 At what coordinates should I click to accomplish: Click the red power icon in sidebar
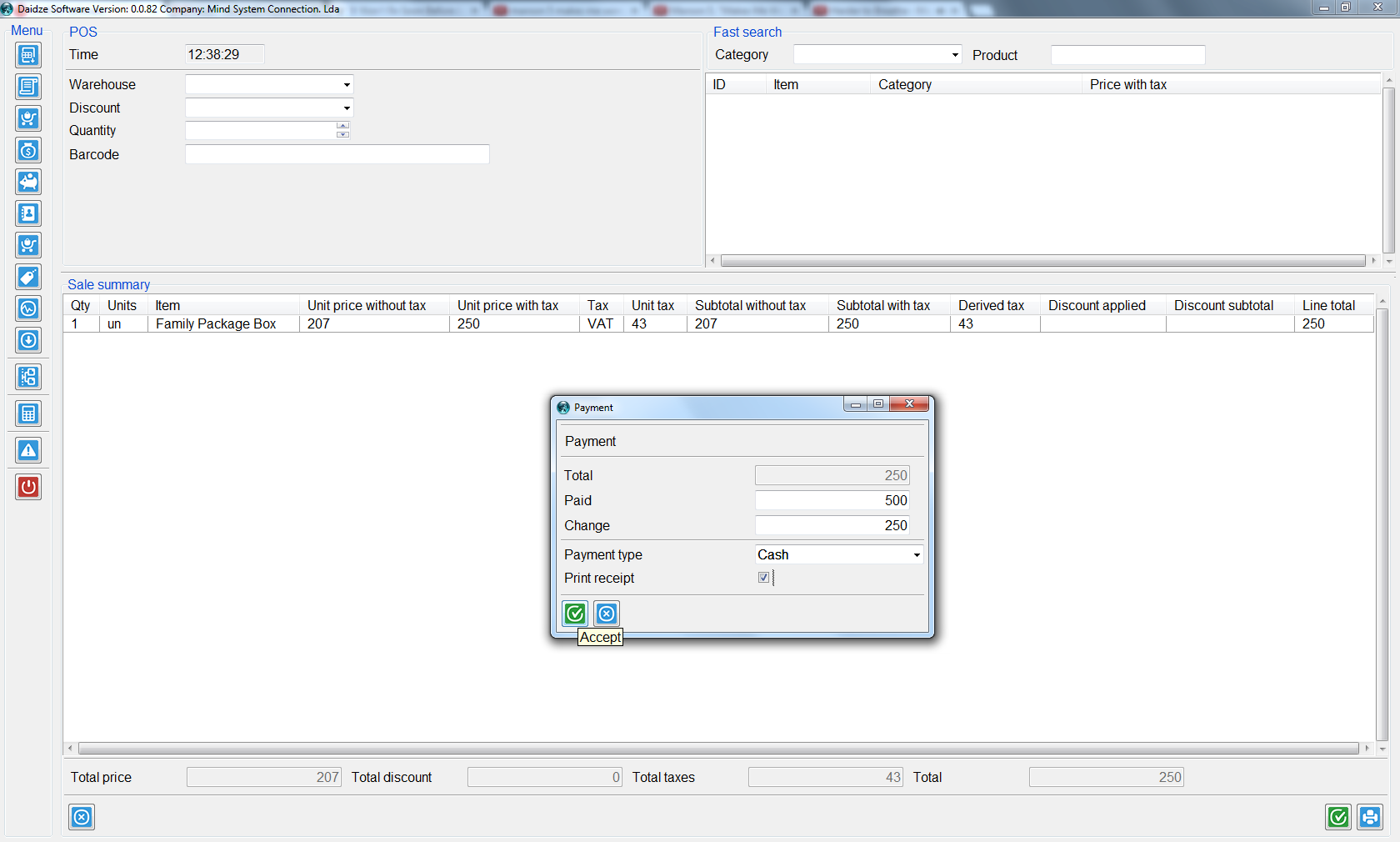[28, 487]
